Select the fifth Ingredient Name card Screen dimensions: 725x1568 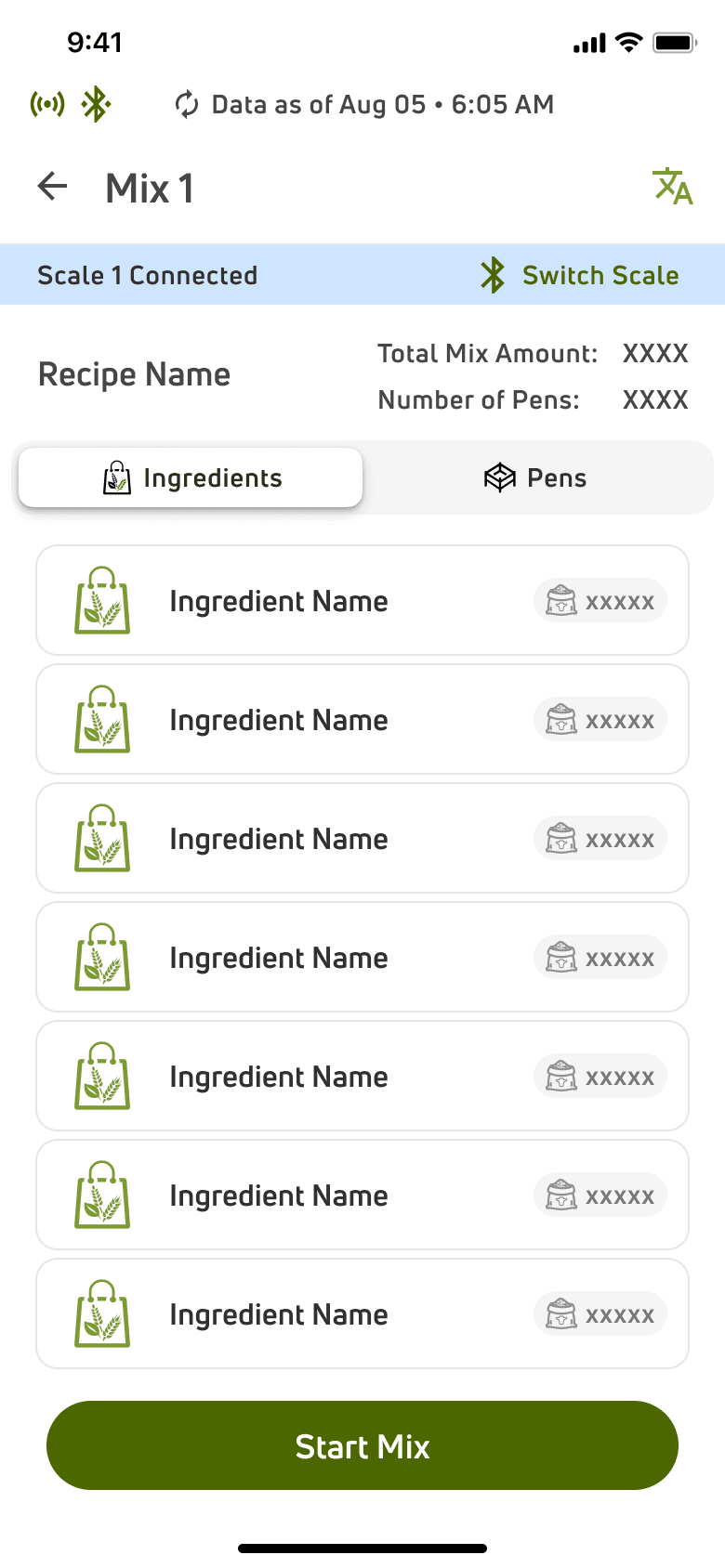(x=278, y=1077)
